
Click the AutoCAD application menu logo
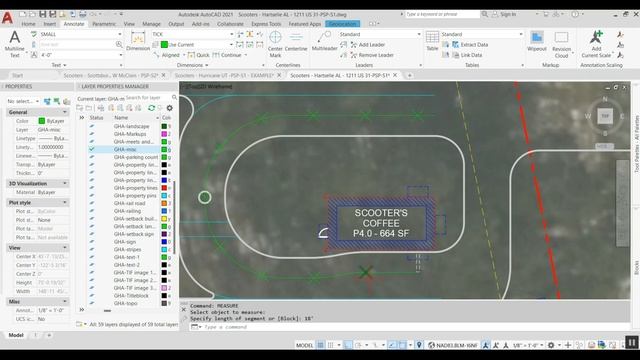point(7,18)
